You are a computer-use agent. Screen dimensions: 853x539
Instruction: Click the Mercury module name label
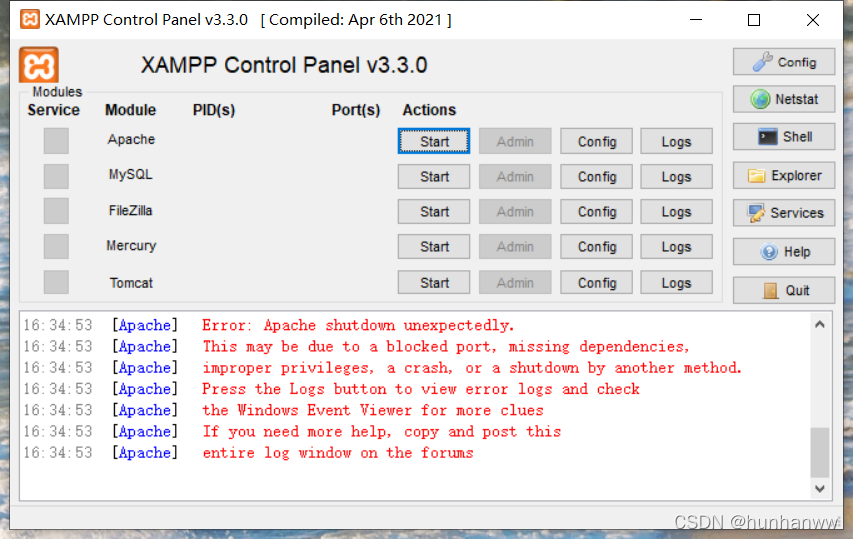(x=131, y=246)
